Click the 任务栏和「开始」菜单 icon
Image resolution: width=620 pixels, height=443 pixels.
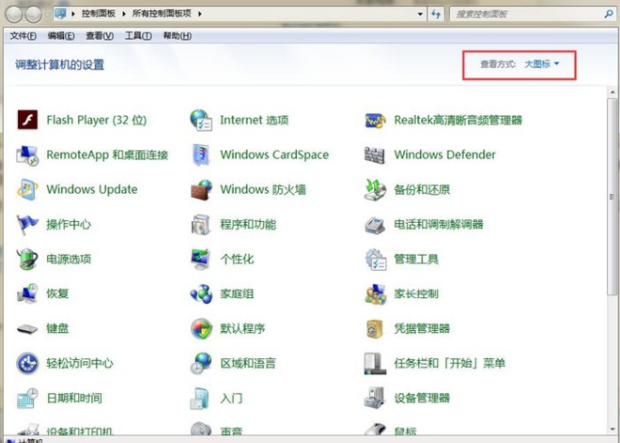pos(374,363)
